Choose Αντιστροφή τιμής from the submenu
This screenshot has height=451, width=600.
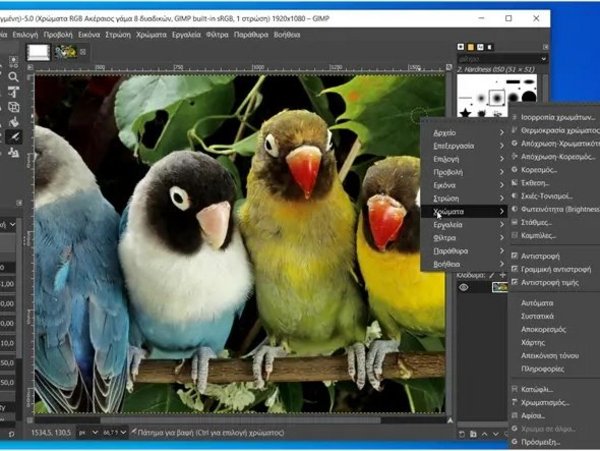coord(548,283)
